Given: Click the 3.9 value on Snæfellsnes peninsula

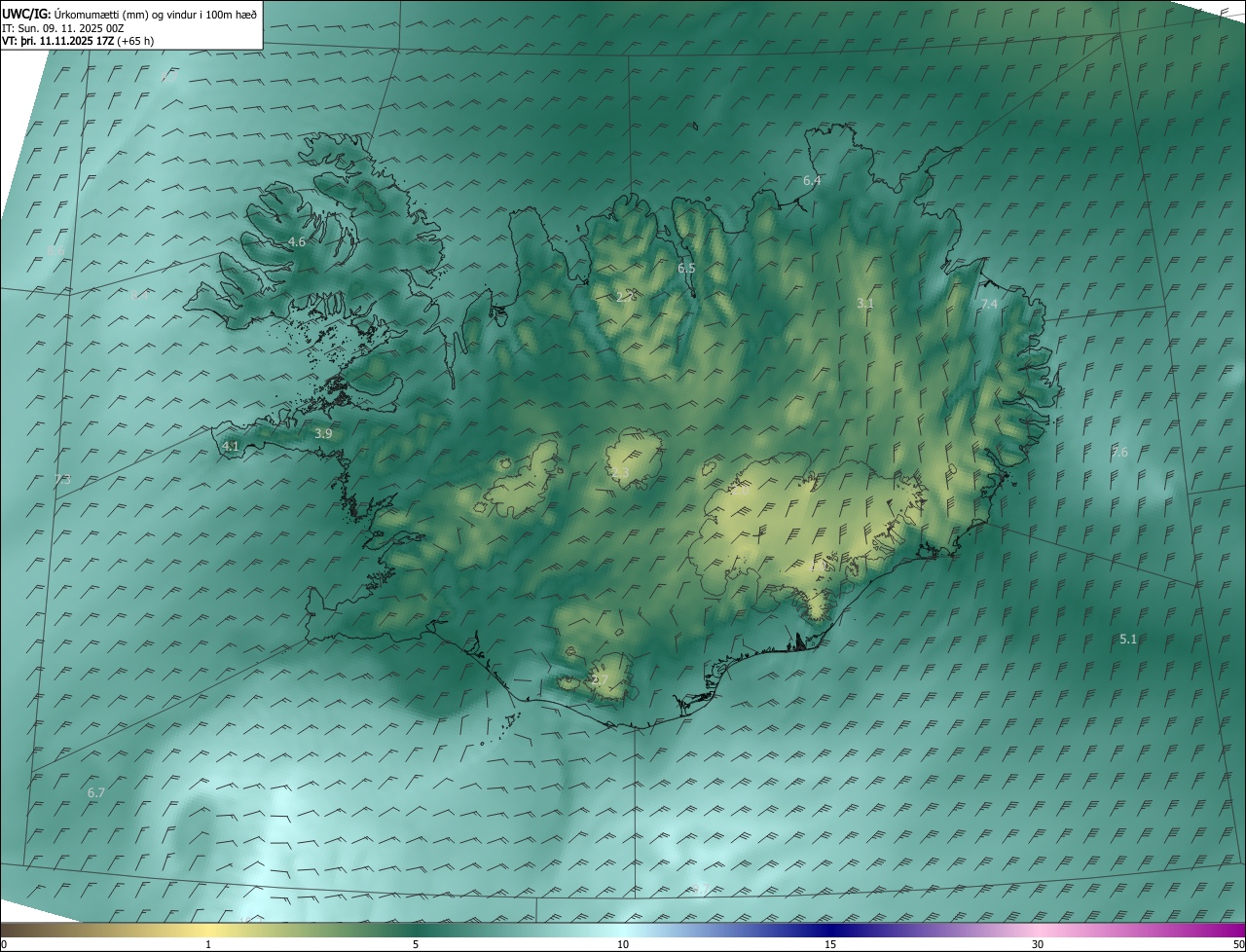Looking at the screenshot, I should tap(323, 433).
